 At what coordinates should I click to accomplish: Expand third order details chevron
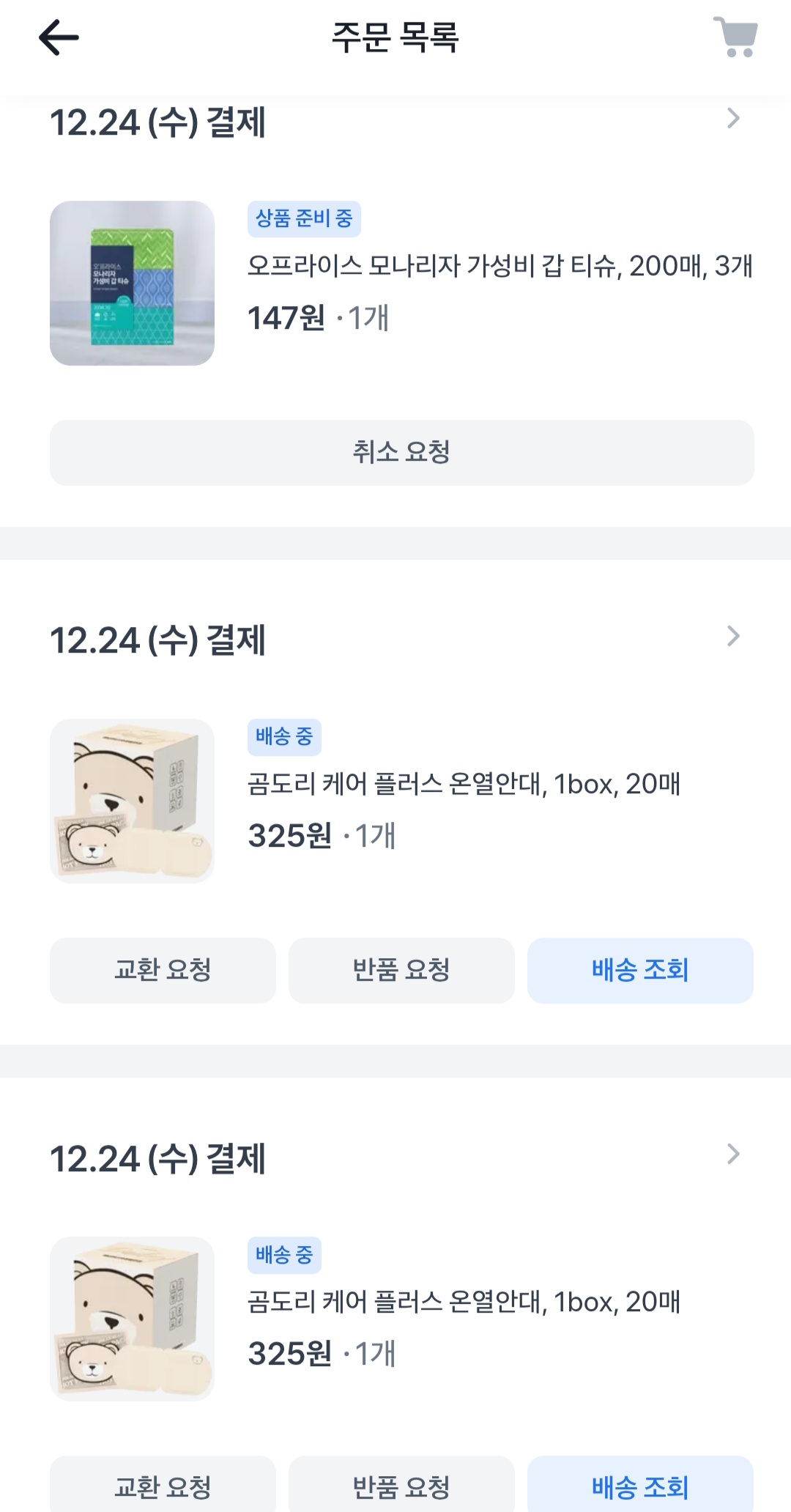(733, 1155)
